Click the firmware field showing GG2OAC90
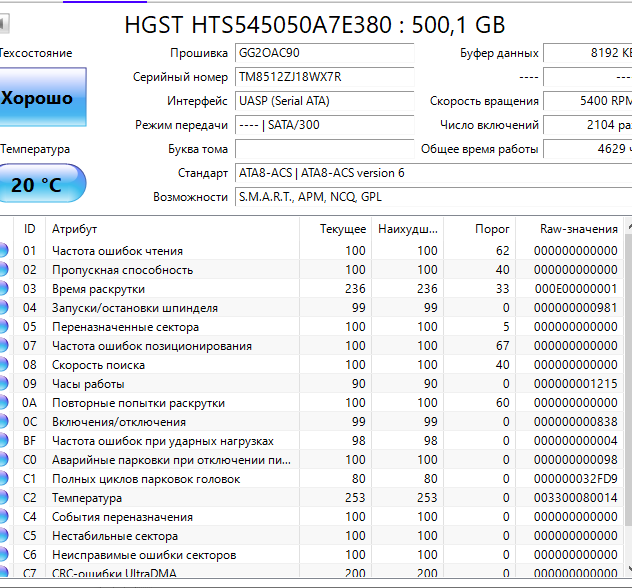This screenshot has height=588, width=632. pyautogui.click(x=323, y=53)
